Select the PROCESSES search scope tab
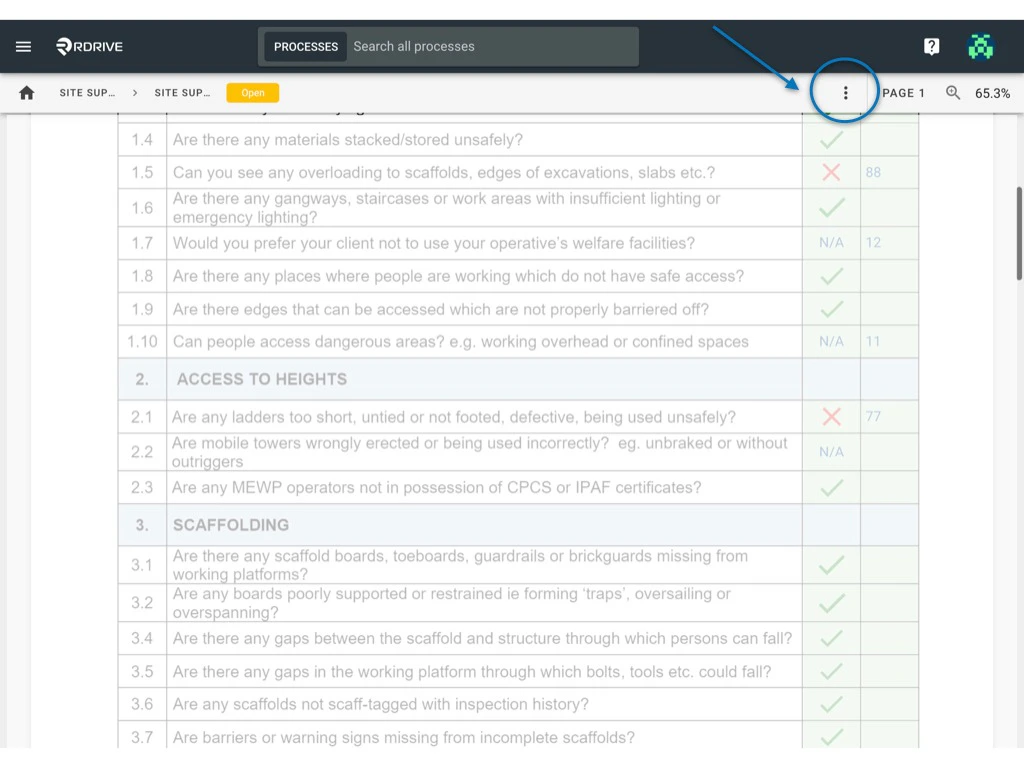 305,46
